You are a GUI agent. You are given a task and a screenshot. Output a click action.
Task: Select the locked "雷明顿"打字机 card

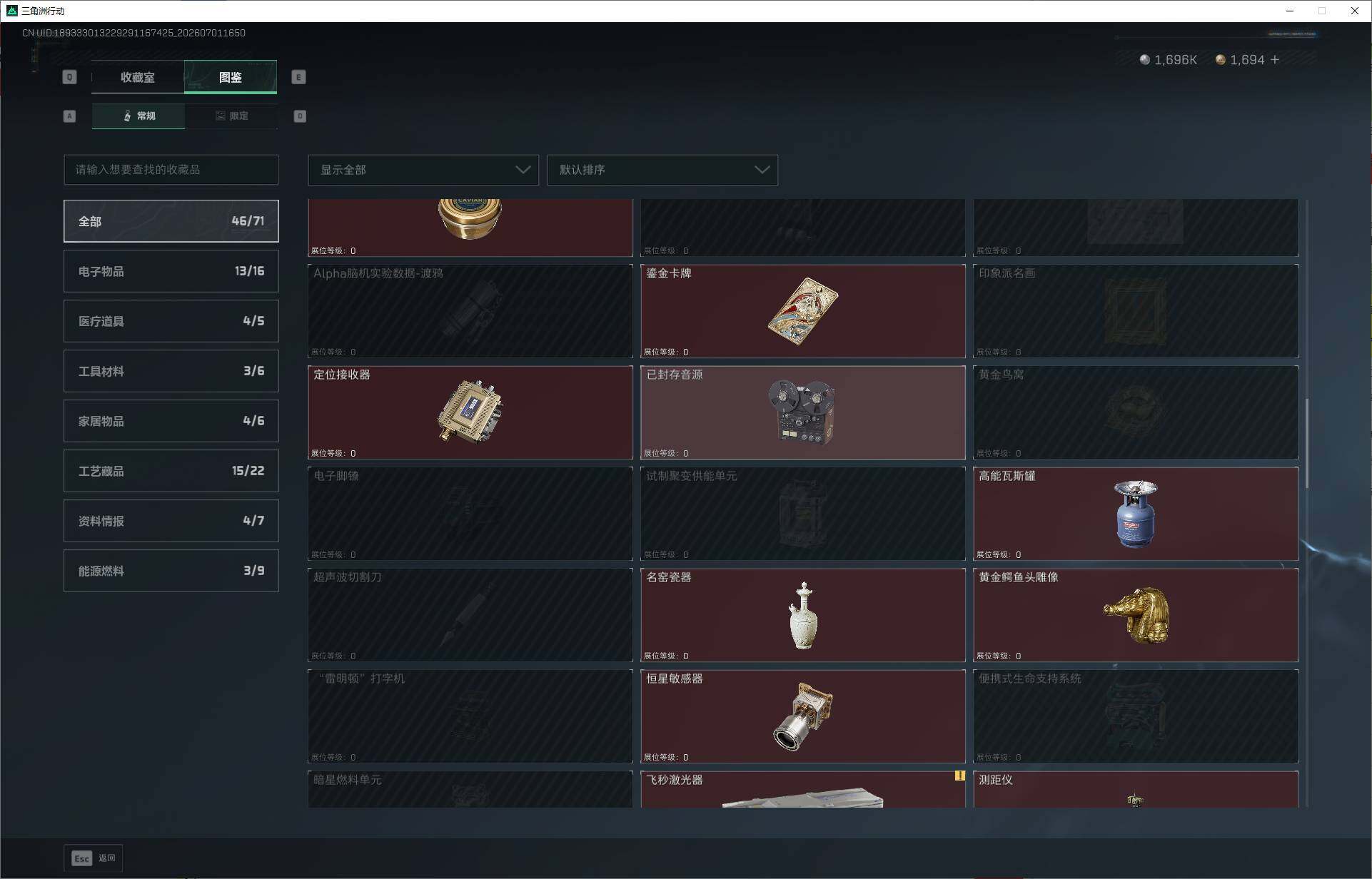(470, 716)
